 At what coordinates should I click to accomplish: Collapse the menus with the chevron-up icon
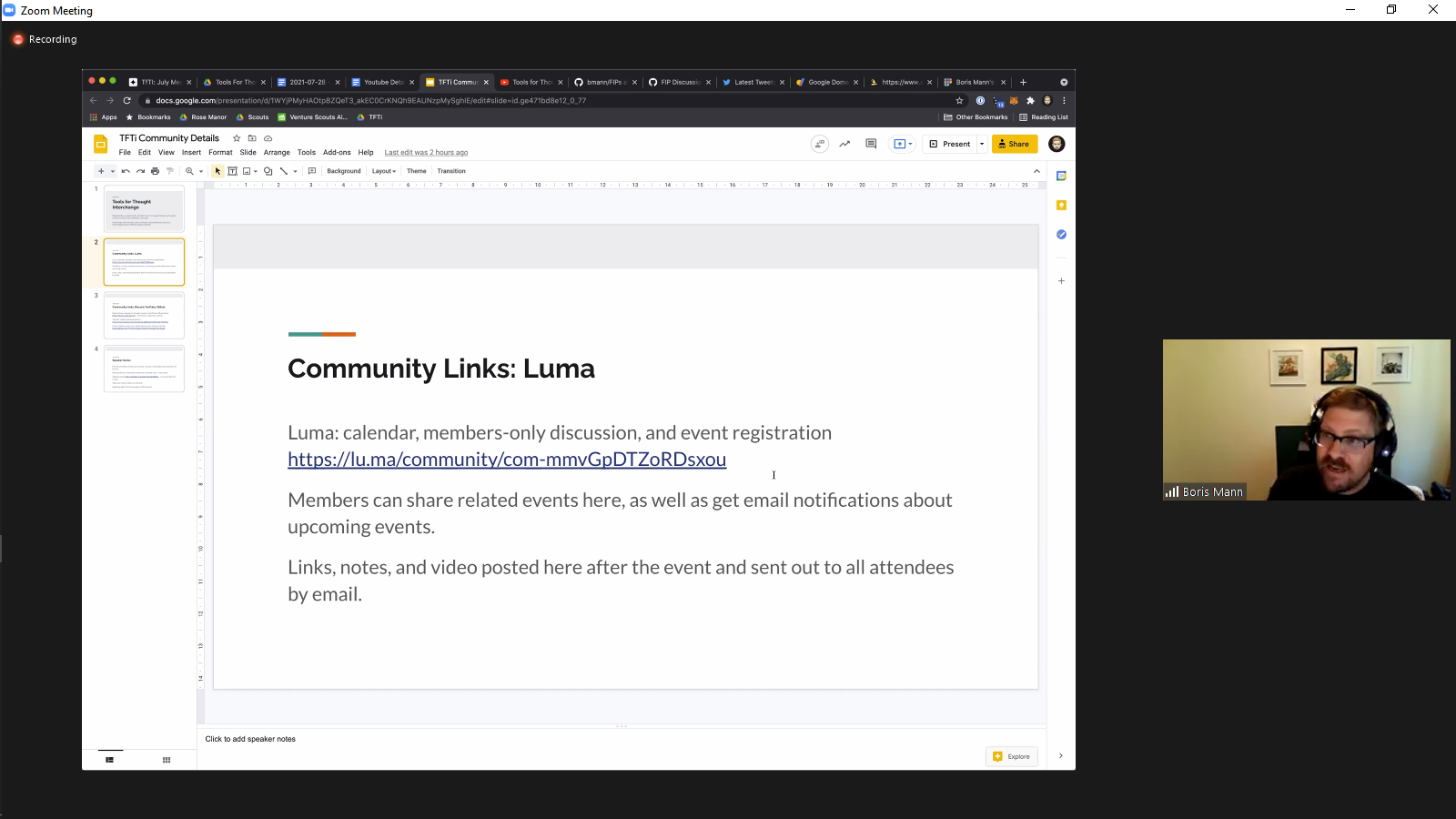1036,171
